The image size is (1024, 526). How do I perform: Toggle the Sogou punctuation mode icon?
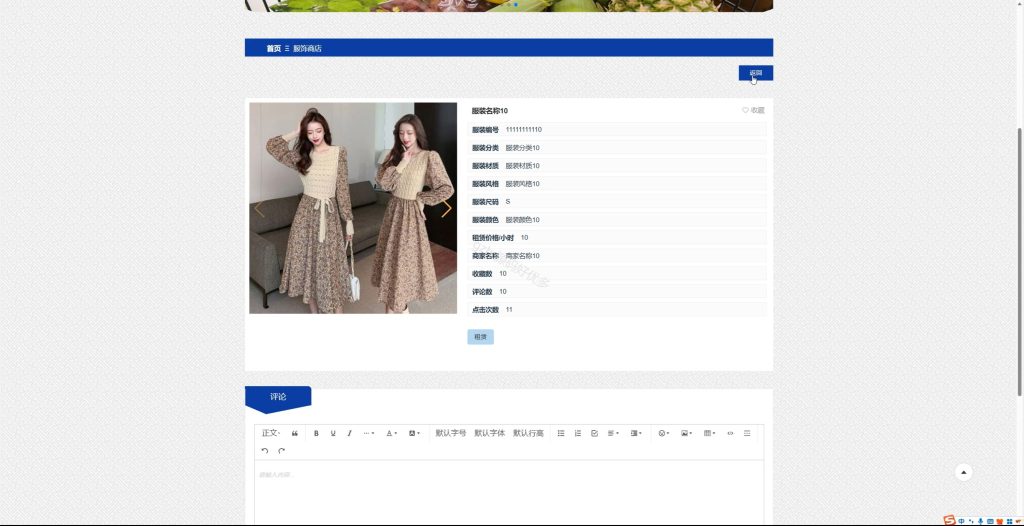point(971,521)
